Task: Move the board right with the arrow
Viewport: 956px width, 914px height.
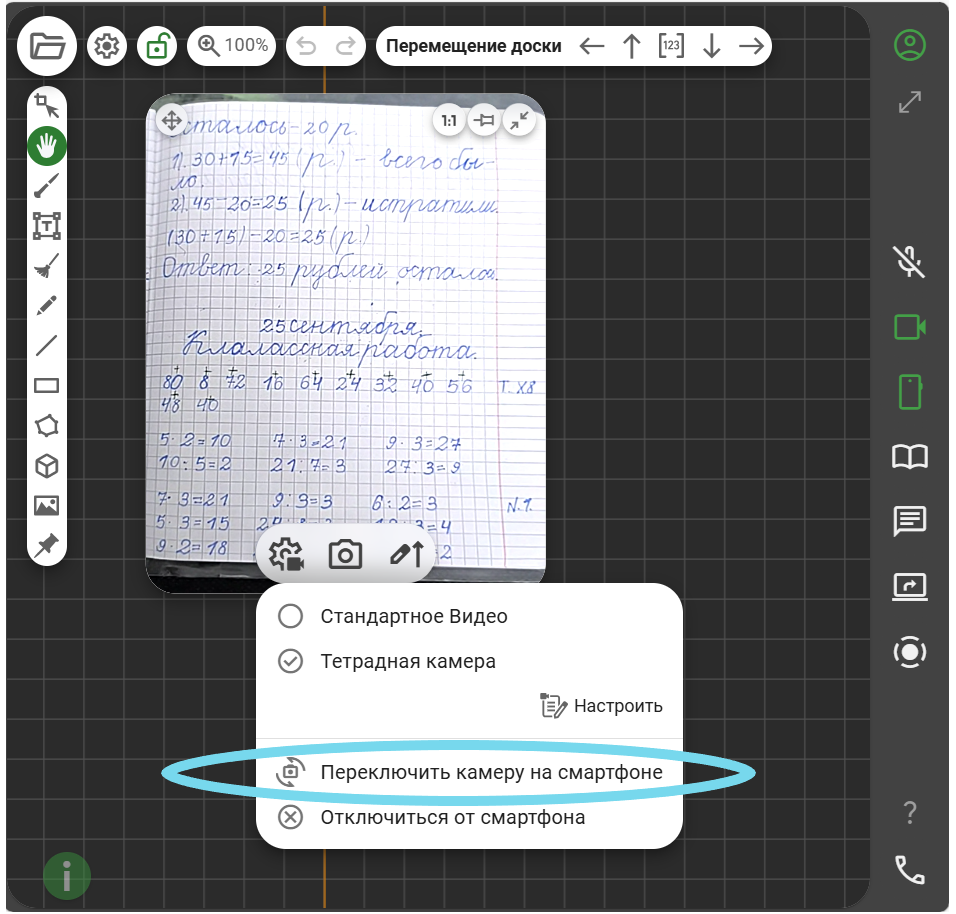Action: pos(750,46)
